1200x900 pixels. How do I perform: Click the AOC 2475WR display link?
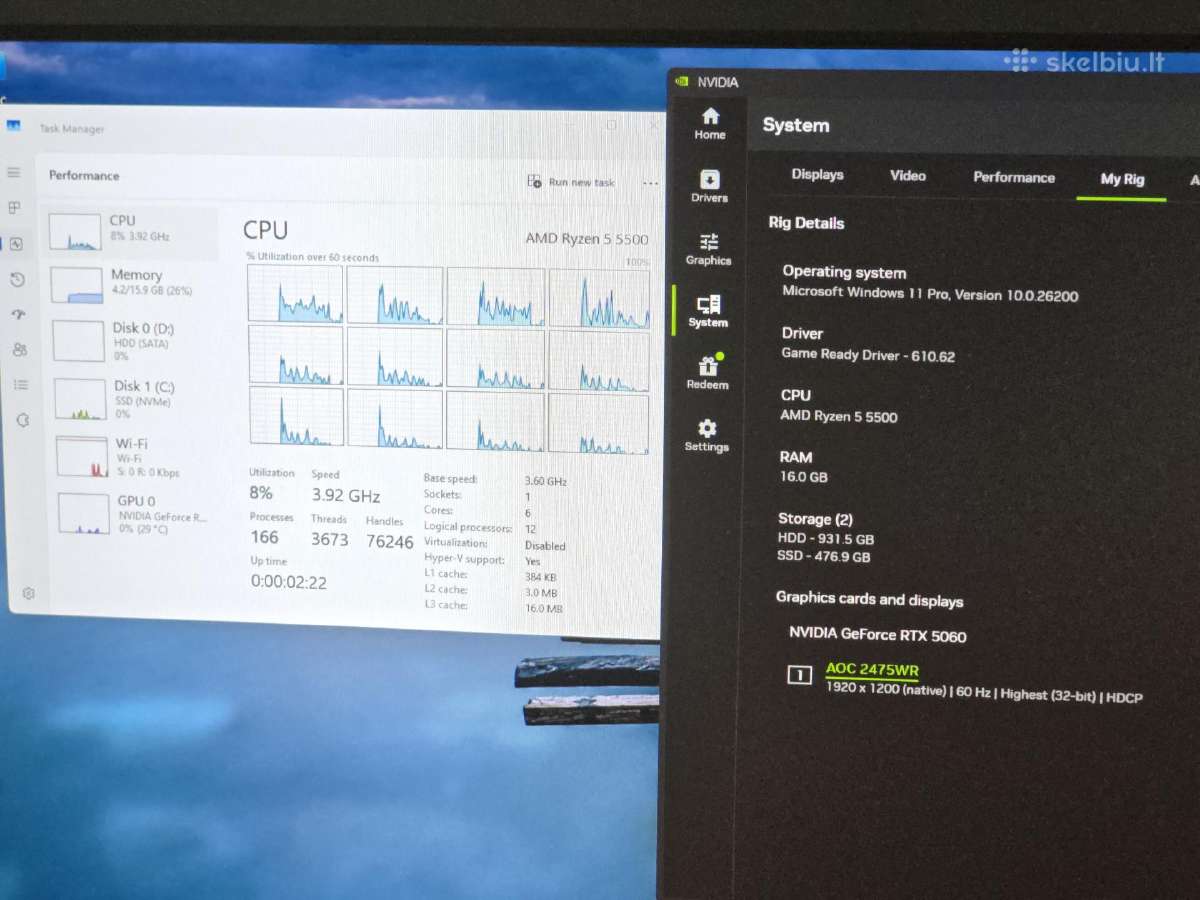coord(872,670)
